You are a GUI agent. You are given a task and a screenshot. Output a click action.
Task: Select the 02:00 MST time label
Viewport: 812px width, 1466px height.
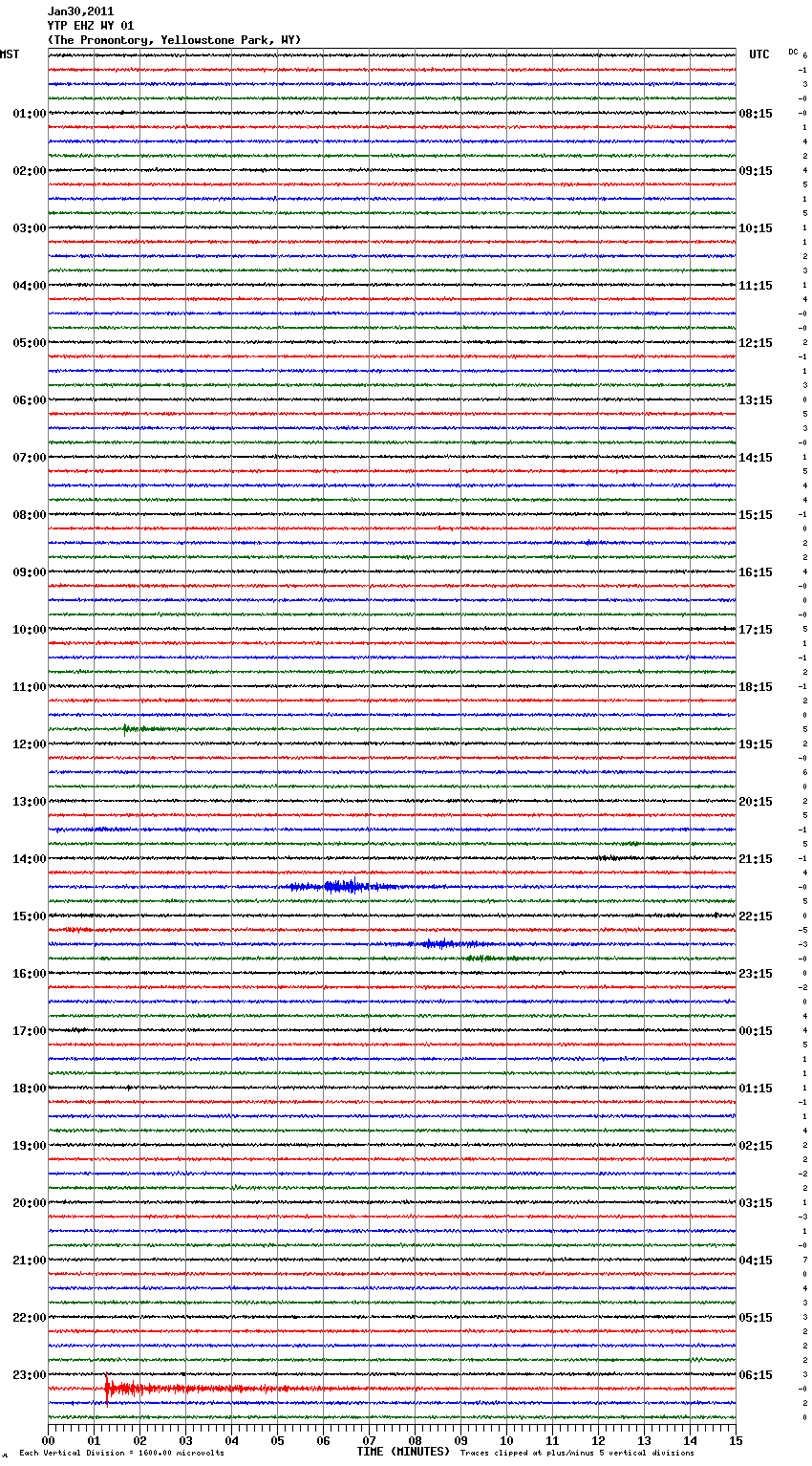29,171
